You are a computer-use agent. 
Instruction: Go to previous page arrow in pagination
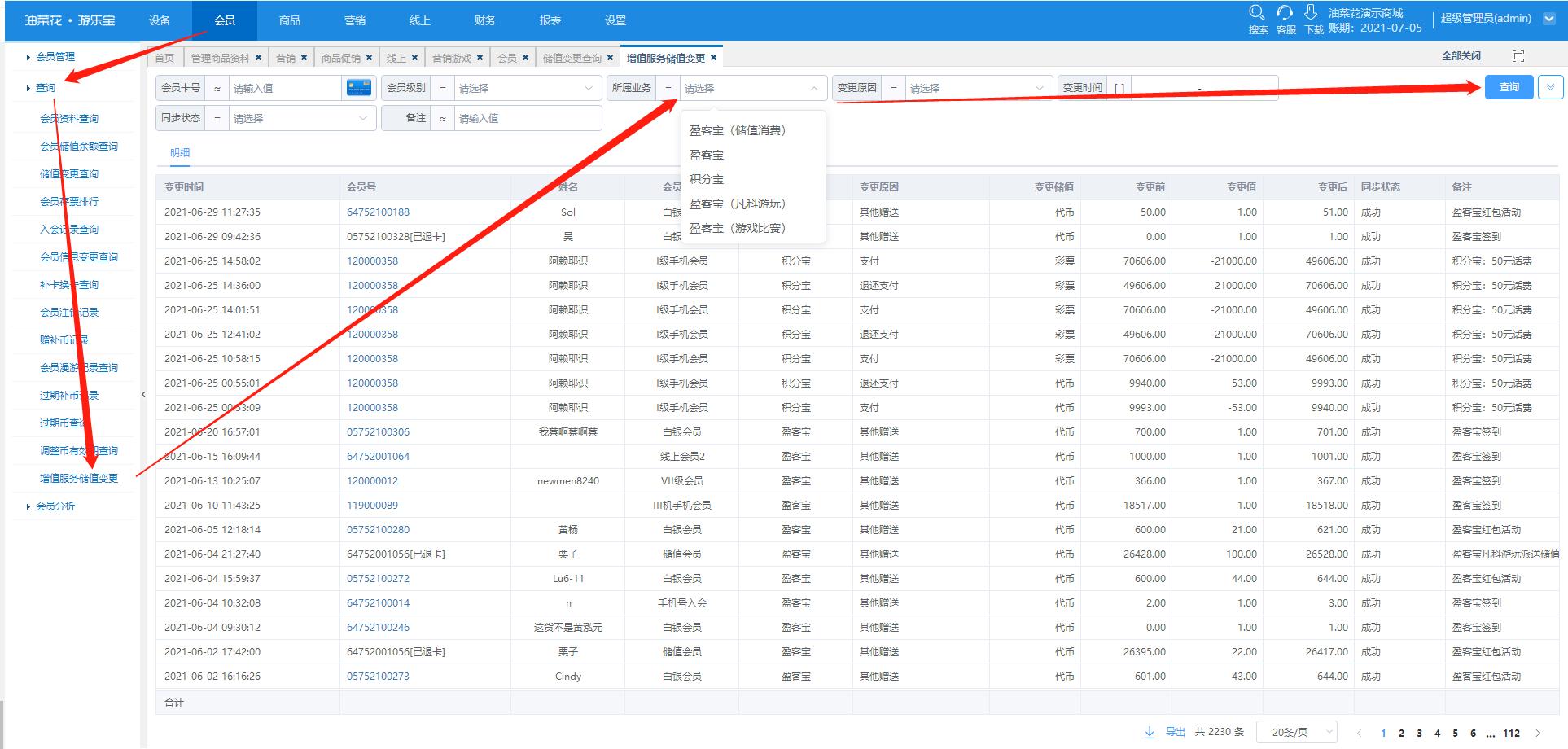(1359, 733)
